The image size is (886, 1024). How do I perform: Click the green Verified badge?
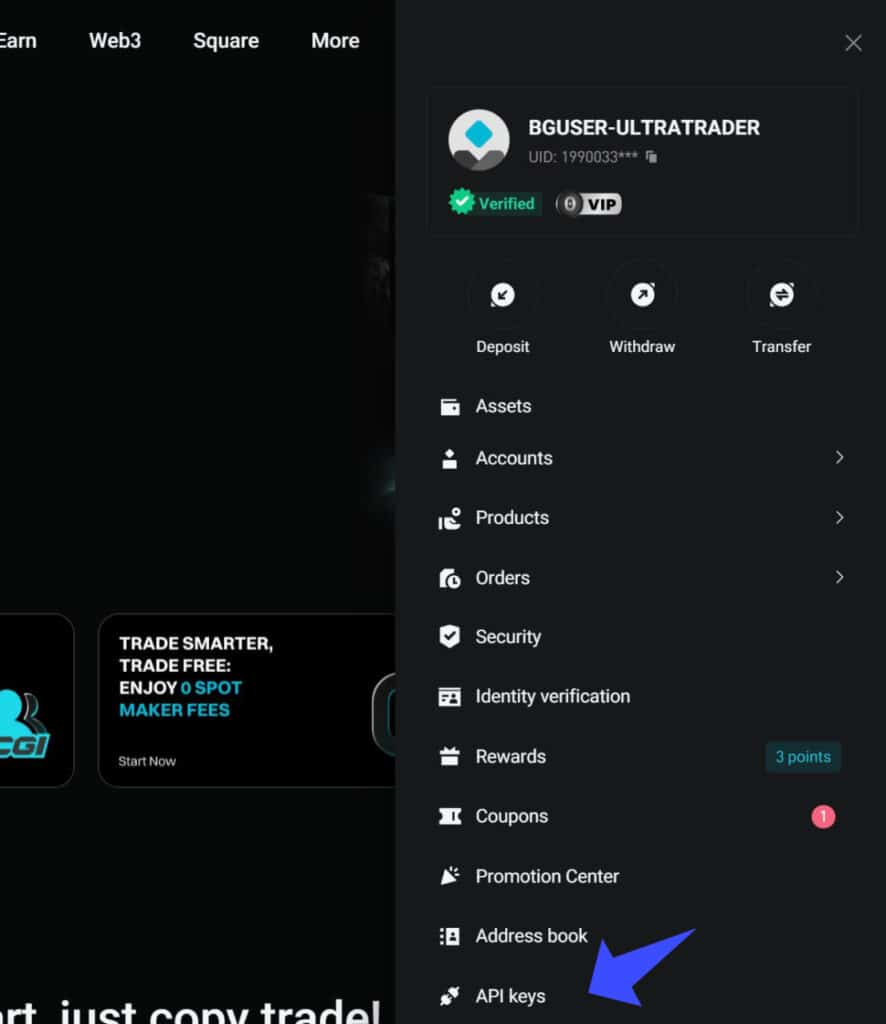click(494, 203)
